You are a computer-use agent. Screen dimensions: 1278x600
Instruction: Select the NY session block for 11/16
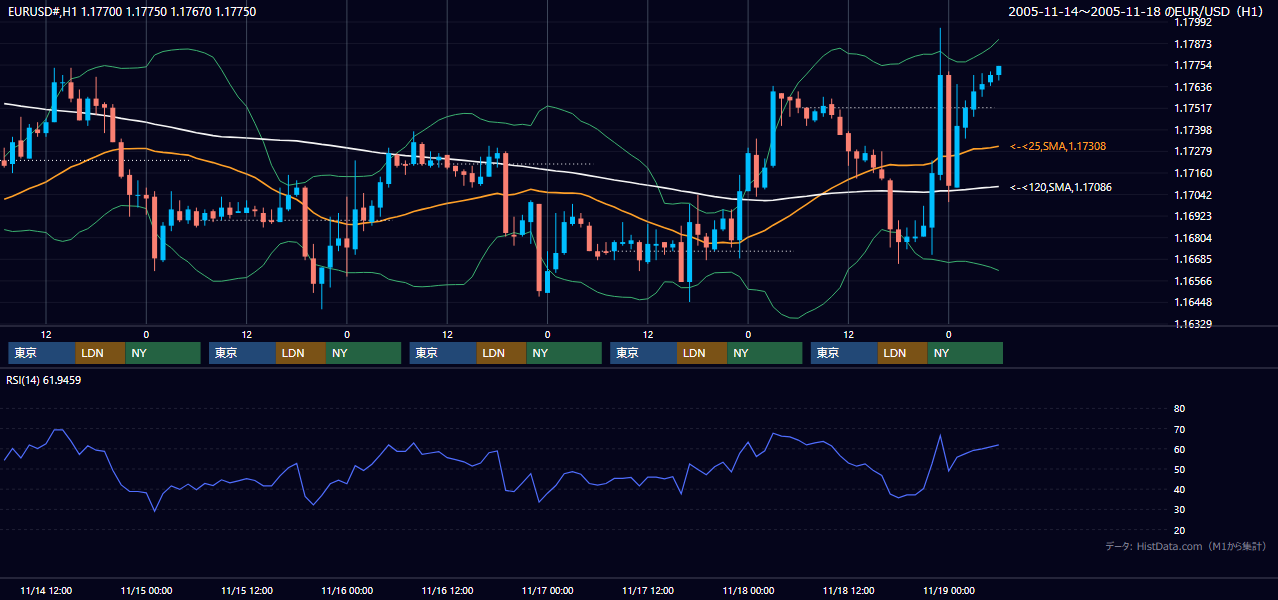click(x=564, y=353)
